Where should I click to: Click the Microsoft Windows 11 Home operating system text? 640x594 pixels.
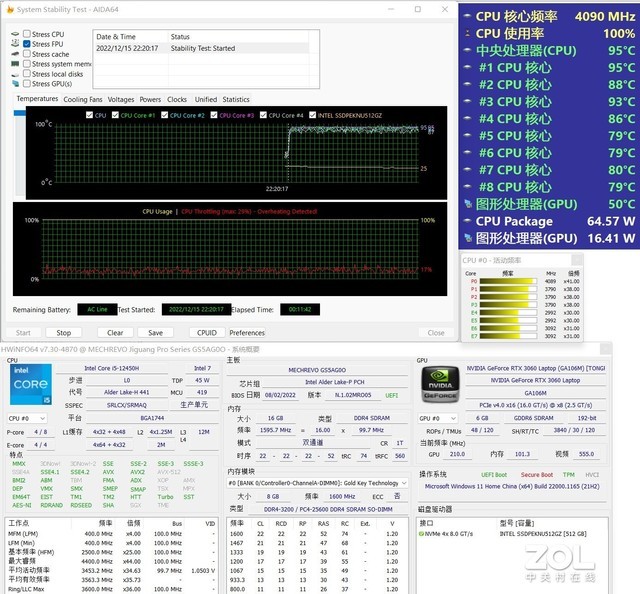pyautogui.click(x=512, y=486)
